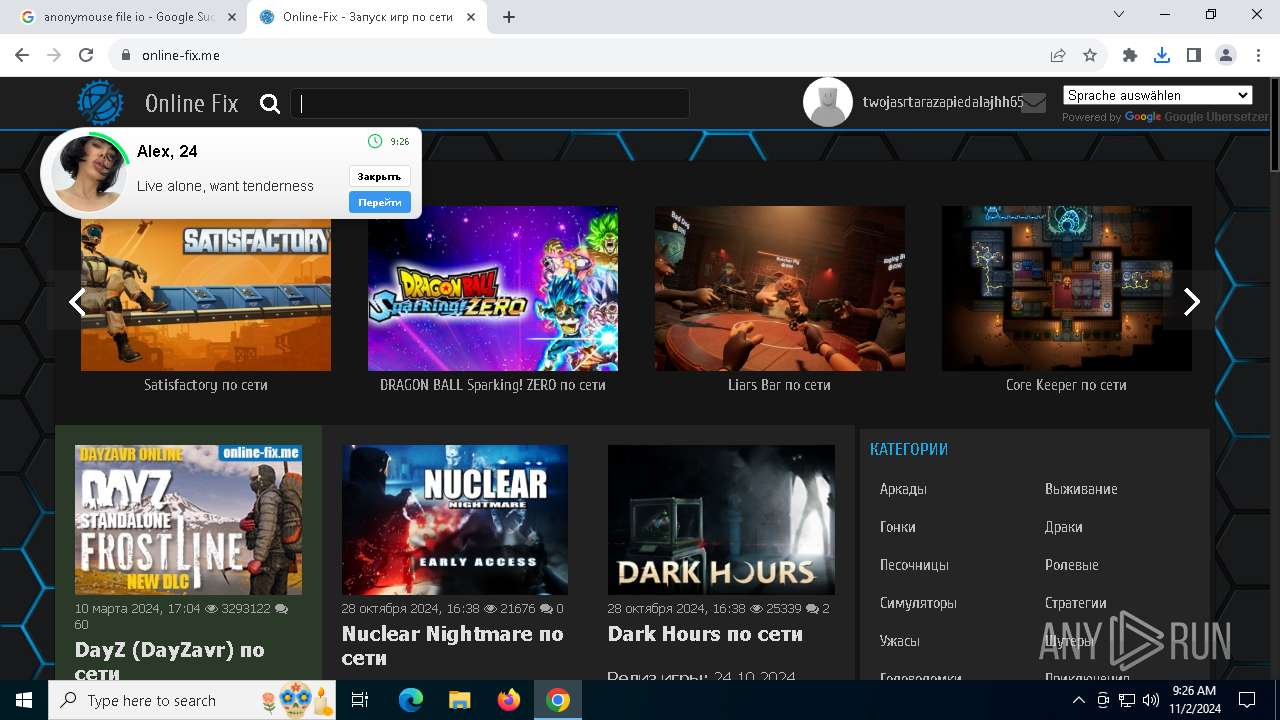Click the Windows taskbar search box
This screenshot has width=1280, height=720.
192,700
